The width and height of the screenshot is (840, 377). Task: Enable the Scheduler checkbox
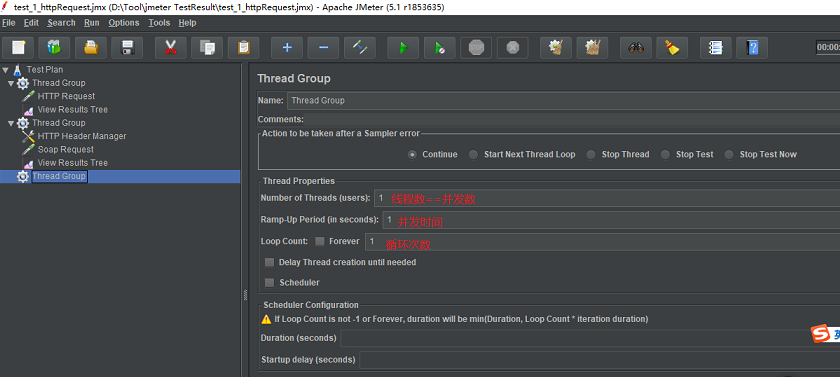point(269,282)
